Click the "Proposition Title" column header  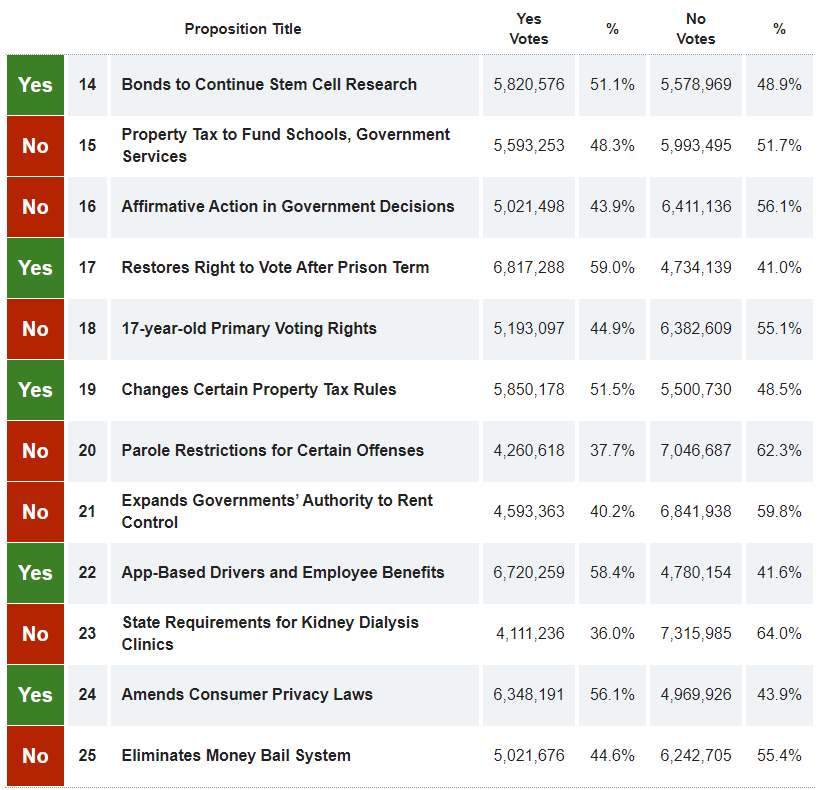[x=242, y=29]
